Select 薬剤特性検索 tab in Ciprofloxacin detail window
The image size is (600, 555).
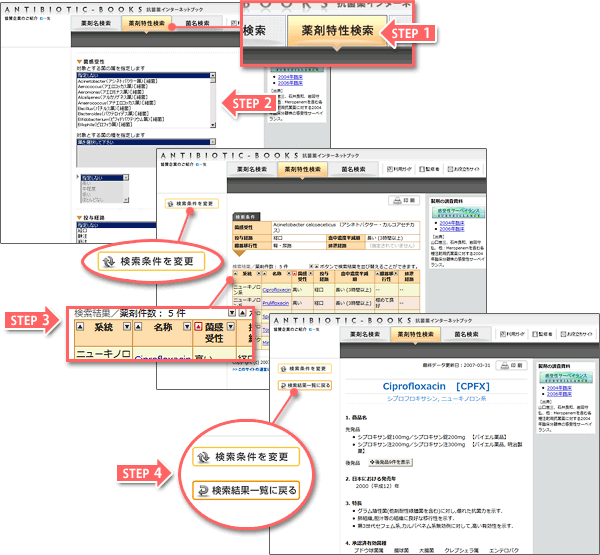coord(416,334)
